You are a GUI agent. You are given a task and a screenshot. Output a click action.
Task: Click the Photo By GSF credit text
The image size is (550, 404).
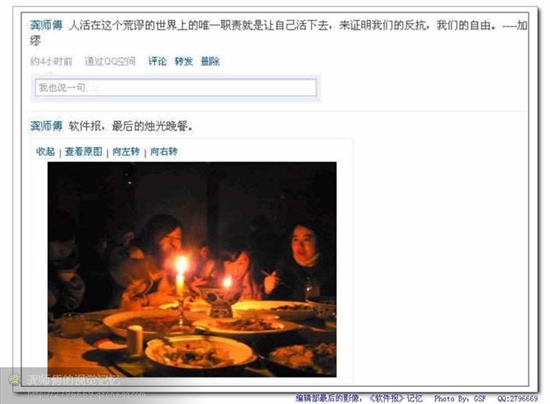tap(460, 398)
